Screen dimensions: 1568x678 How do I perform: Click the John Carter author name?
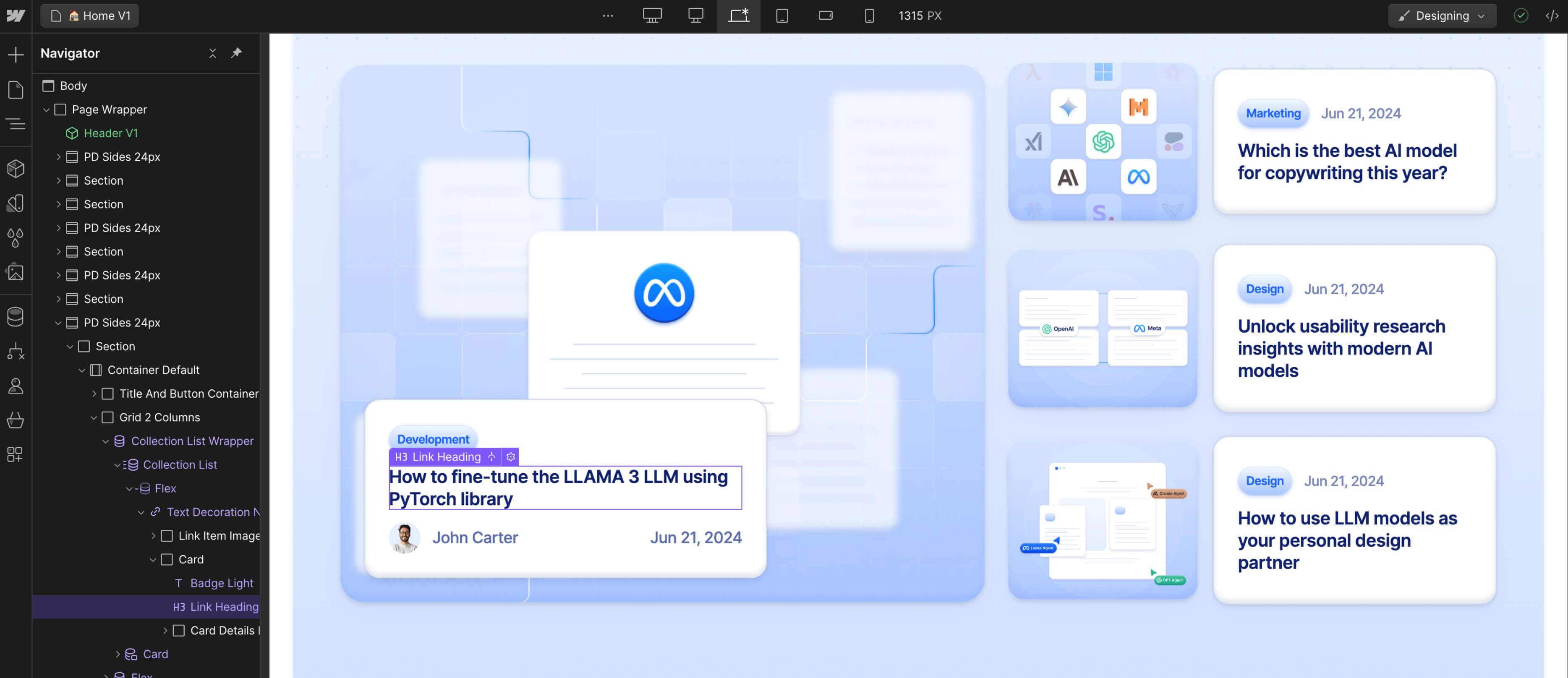(475, 538)
